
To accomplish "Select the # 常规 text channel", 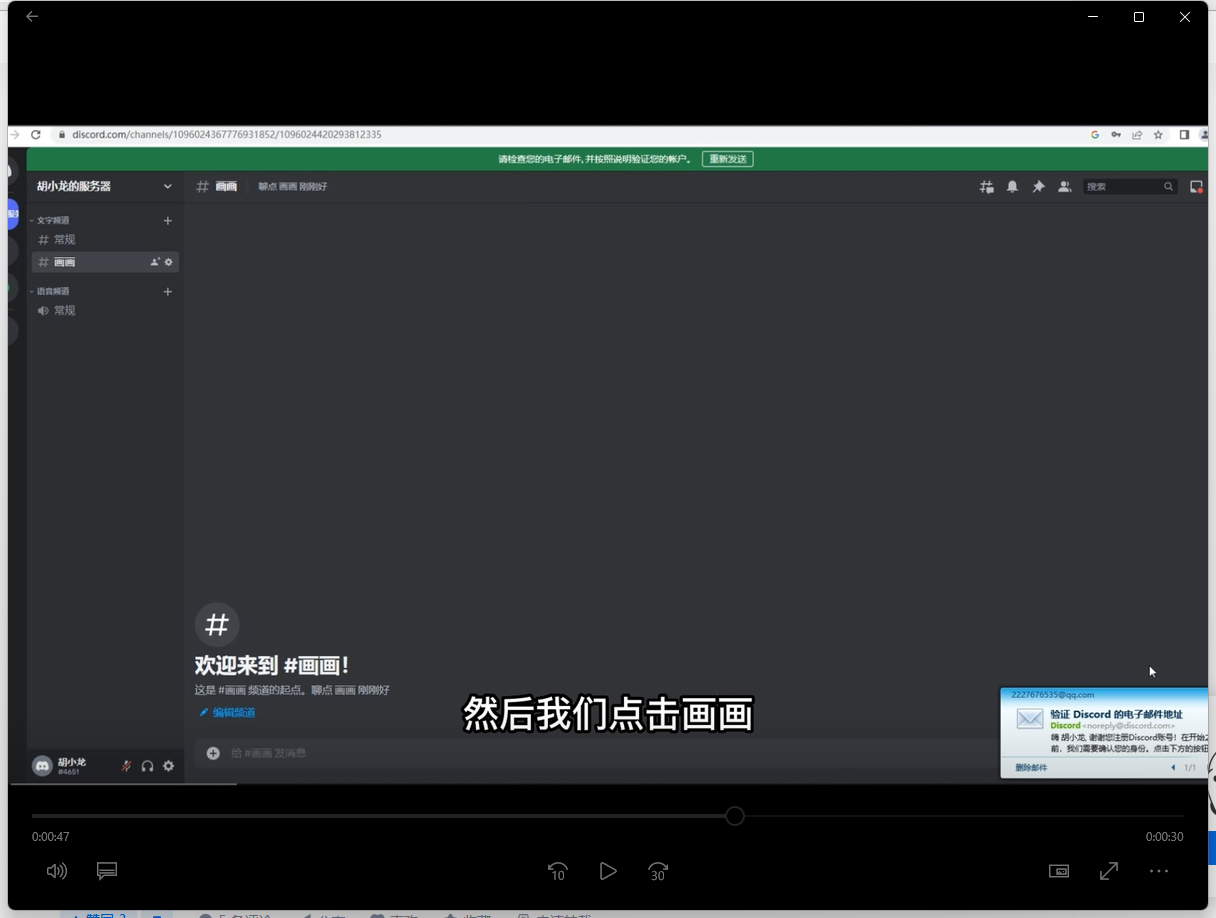I will pos(62,239).
